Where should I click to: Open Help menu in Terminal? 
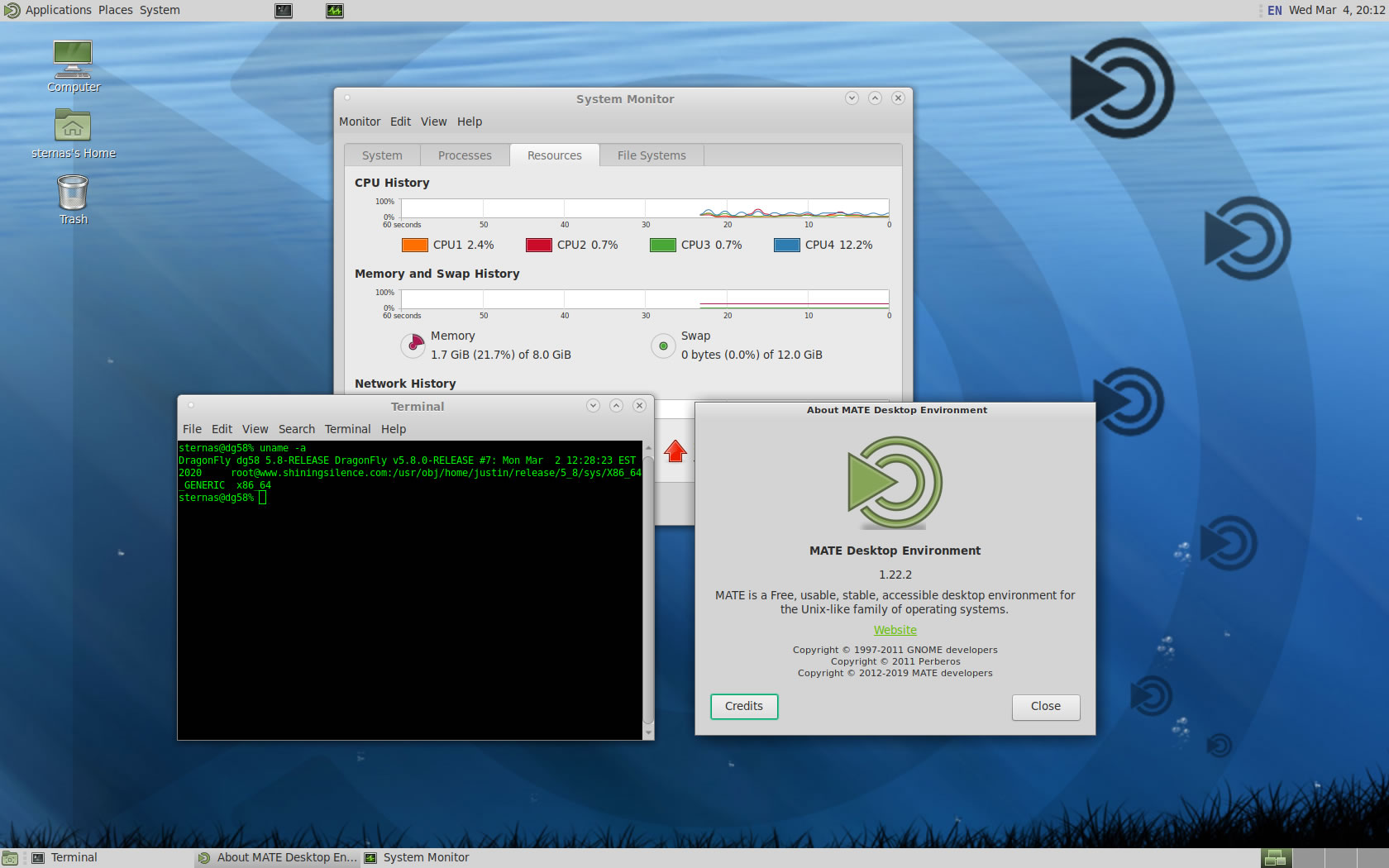[394, 429]
